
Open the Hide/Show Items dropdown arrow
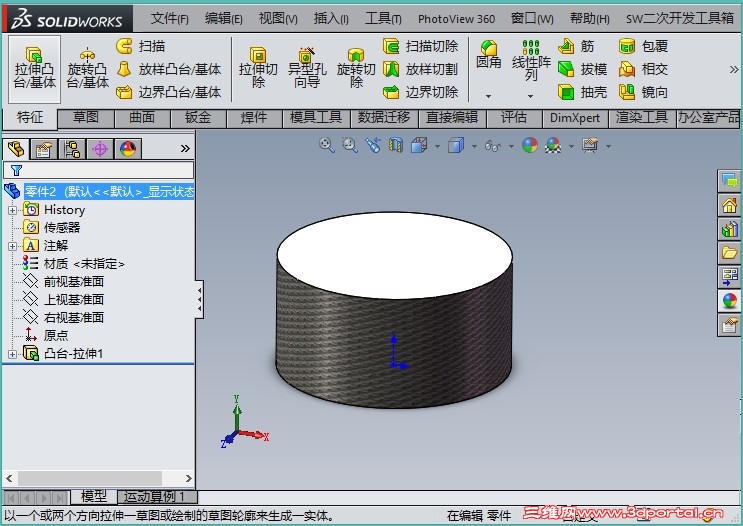point(511,146)
